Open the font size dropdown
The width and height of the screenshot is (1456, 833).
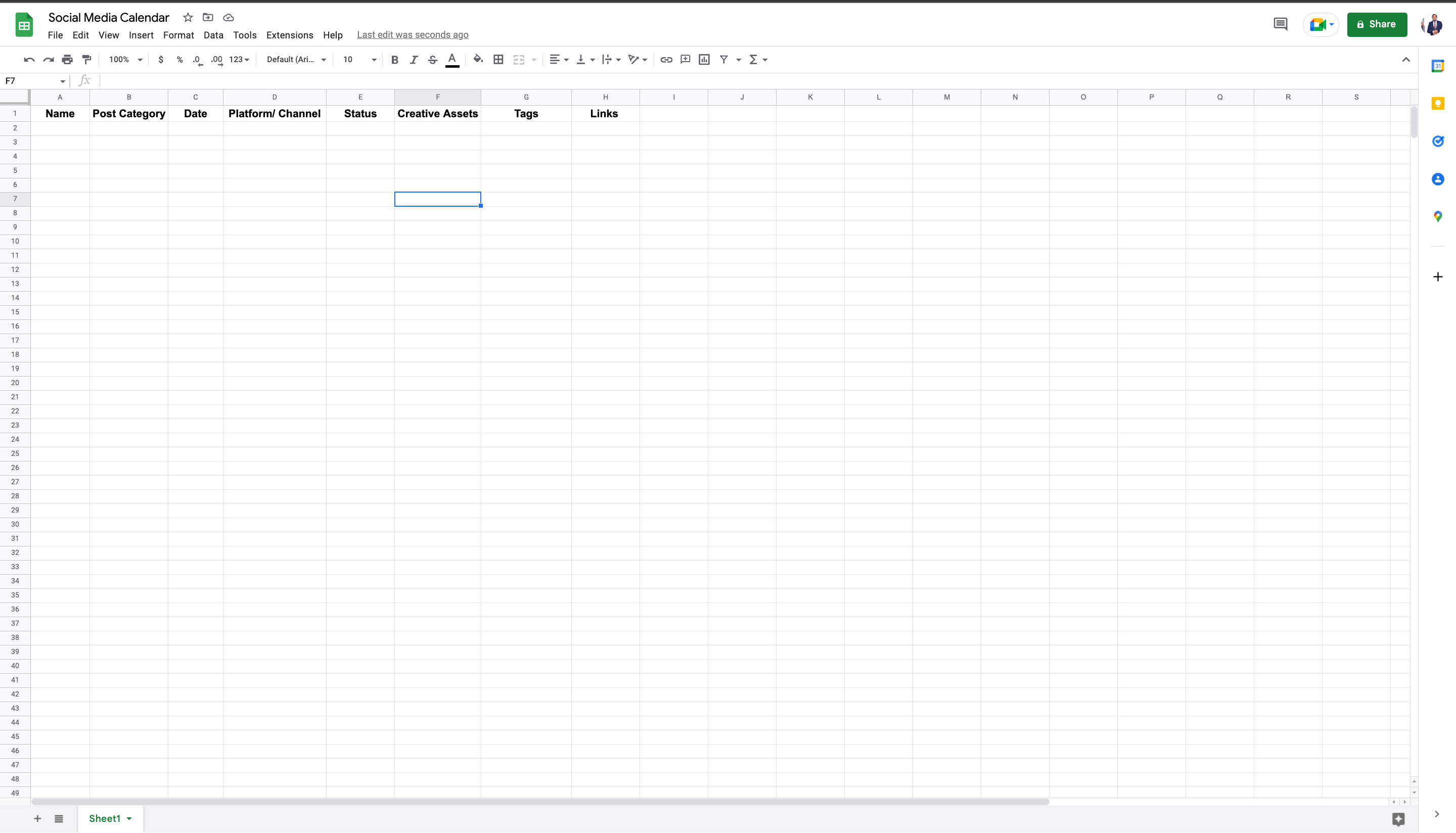359,60
